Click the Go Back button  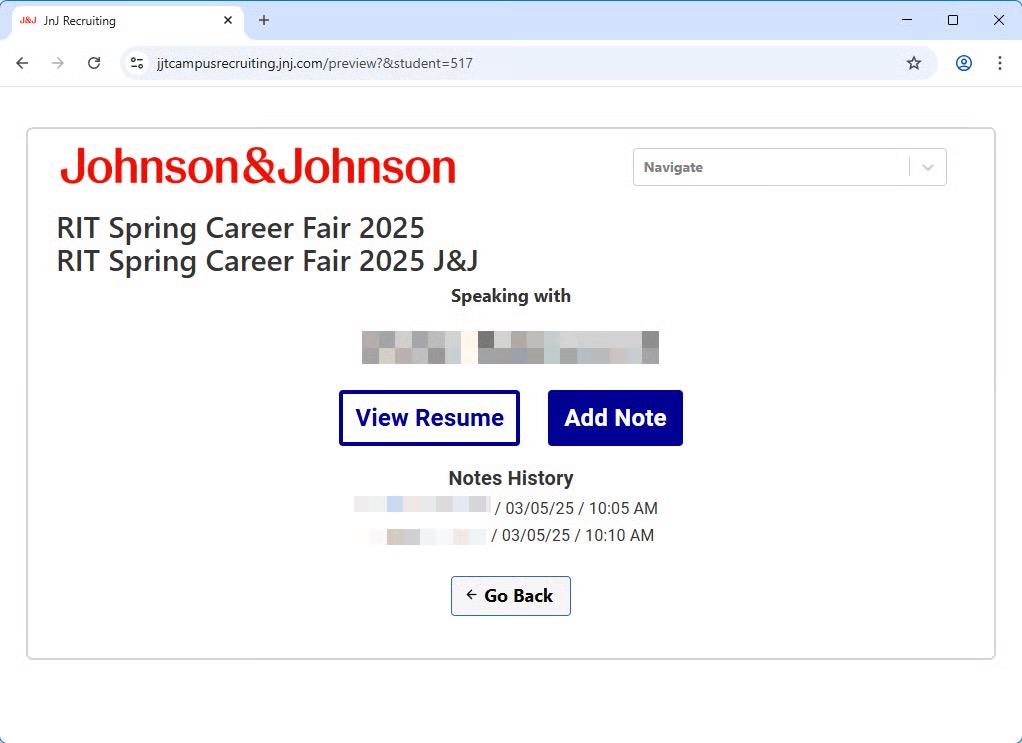coord(510,596)
